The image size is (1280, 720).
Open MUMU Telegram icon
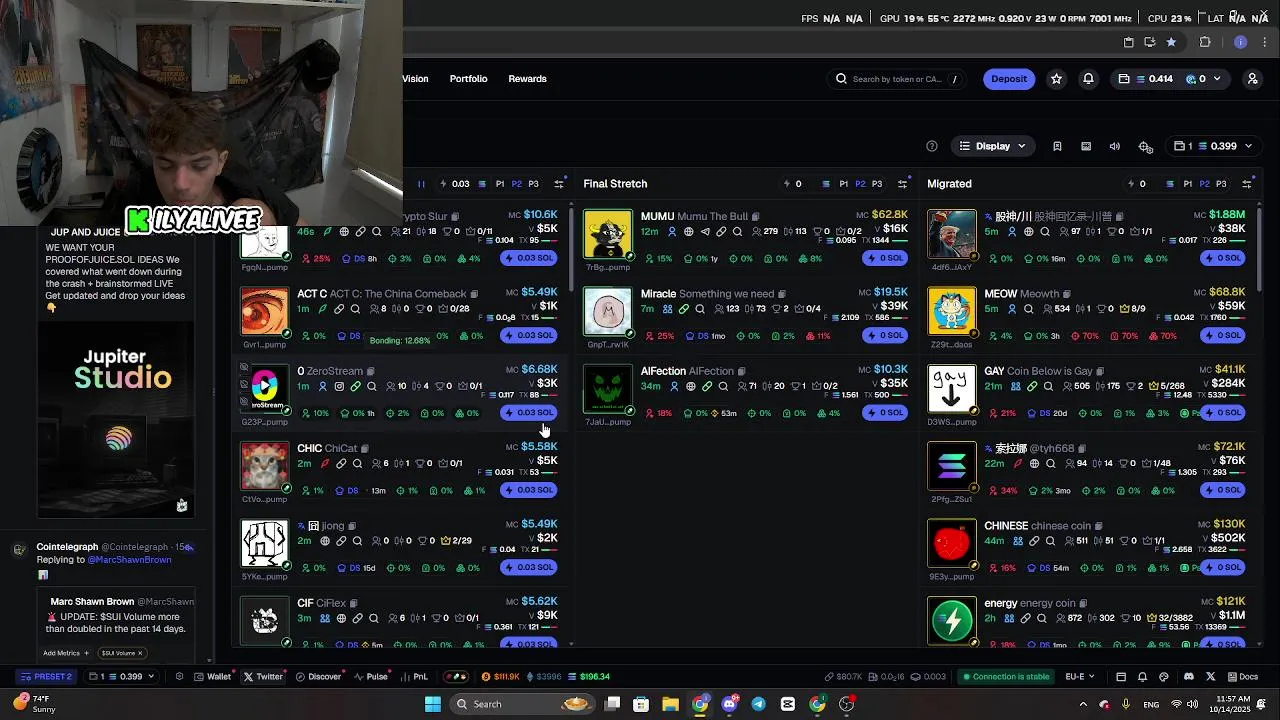coord(705,232)
